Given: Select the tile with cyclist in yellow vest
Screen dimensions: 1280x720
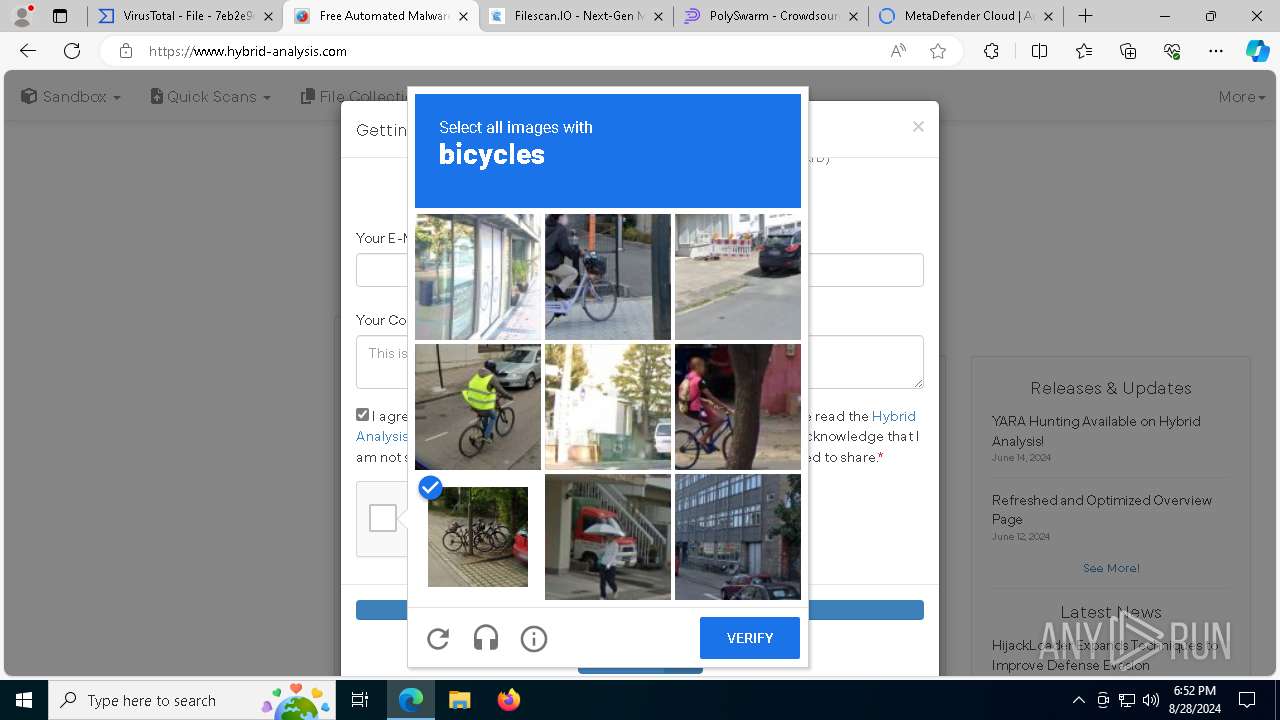Looking at the screenshot, I should tap(478, 407).
